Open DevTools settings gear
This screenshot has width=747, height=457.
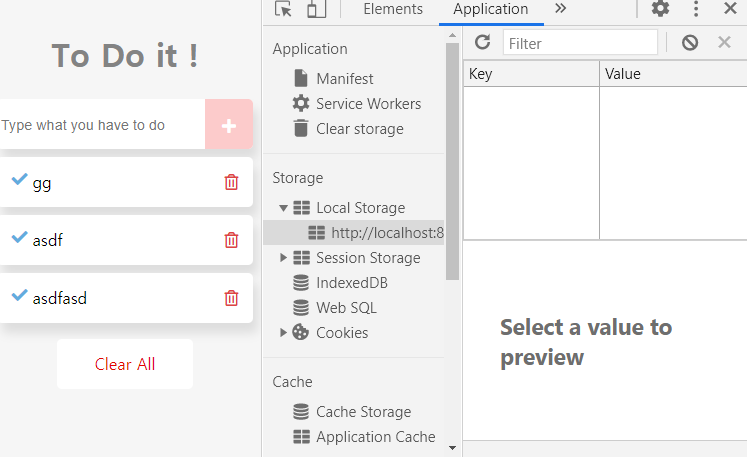click(660, 9)
